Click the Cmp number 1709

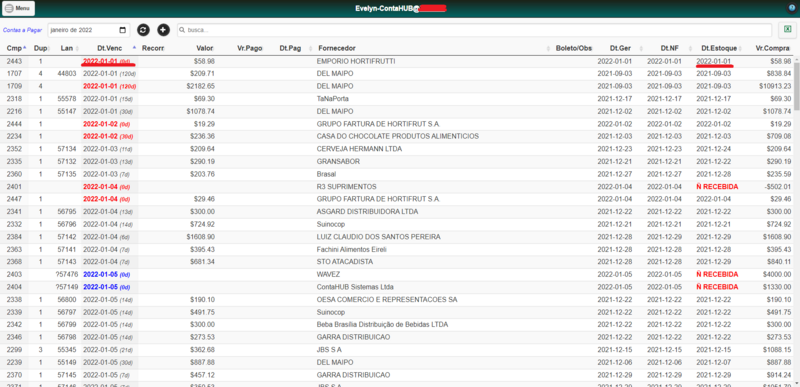pos(14,86)
